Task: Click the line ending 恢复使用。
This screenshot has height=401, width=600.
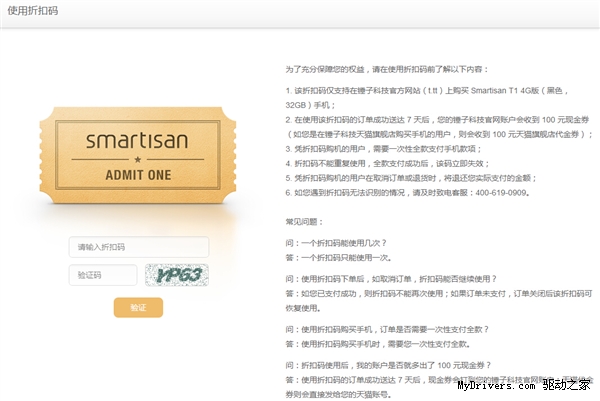Action: click(x=303, y=308)
